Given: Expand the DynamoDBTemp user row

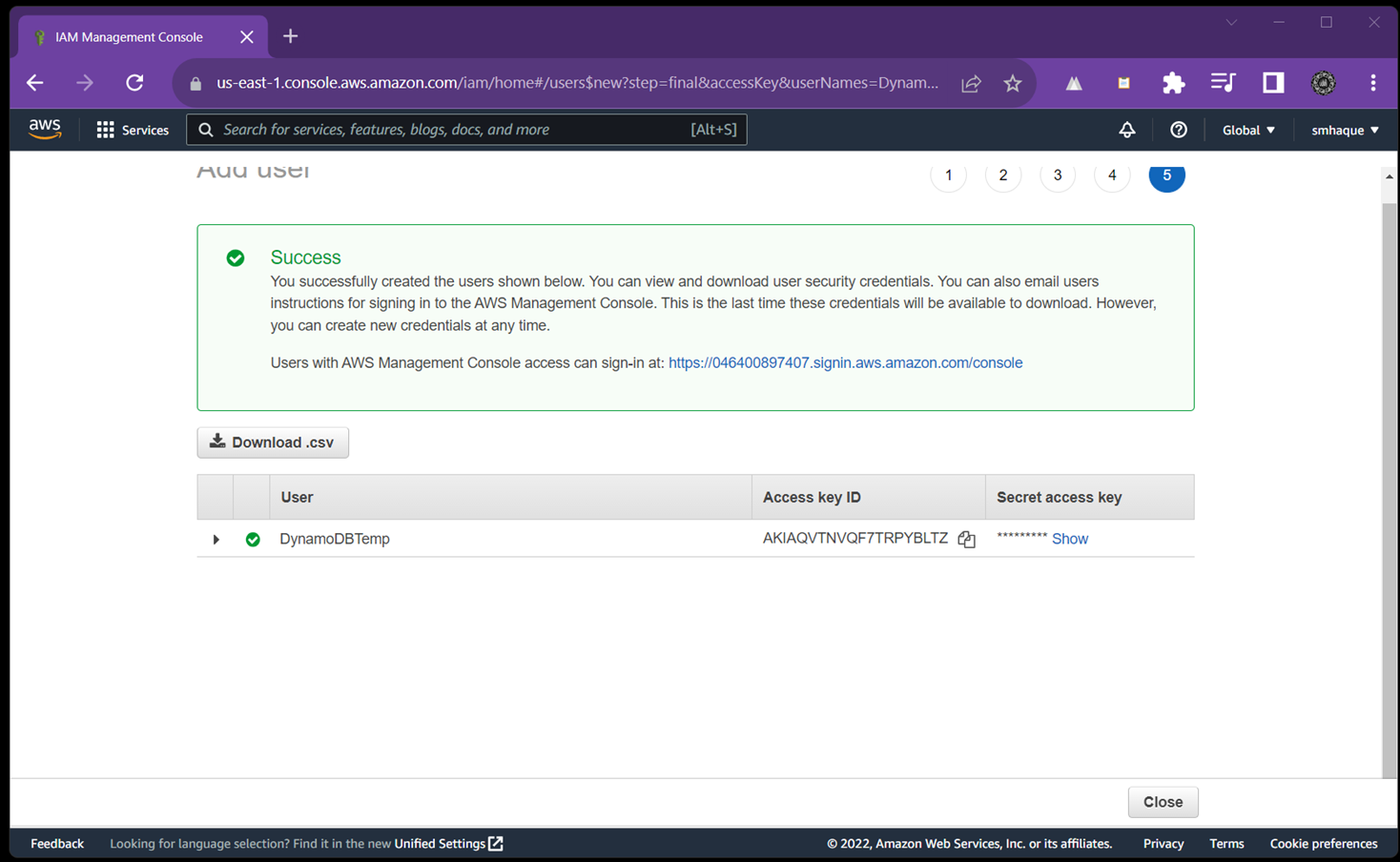Looking at the screenshot, I should [x=216, y=540].
